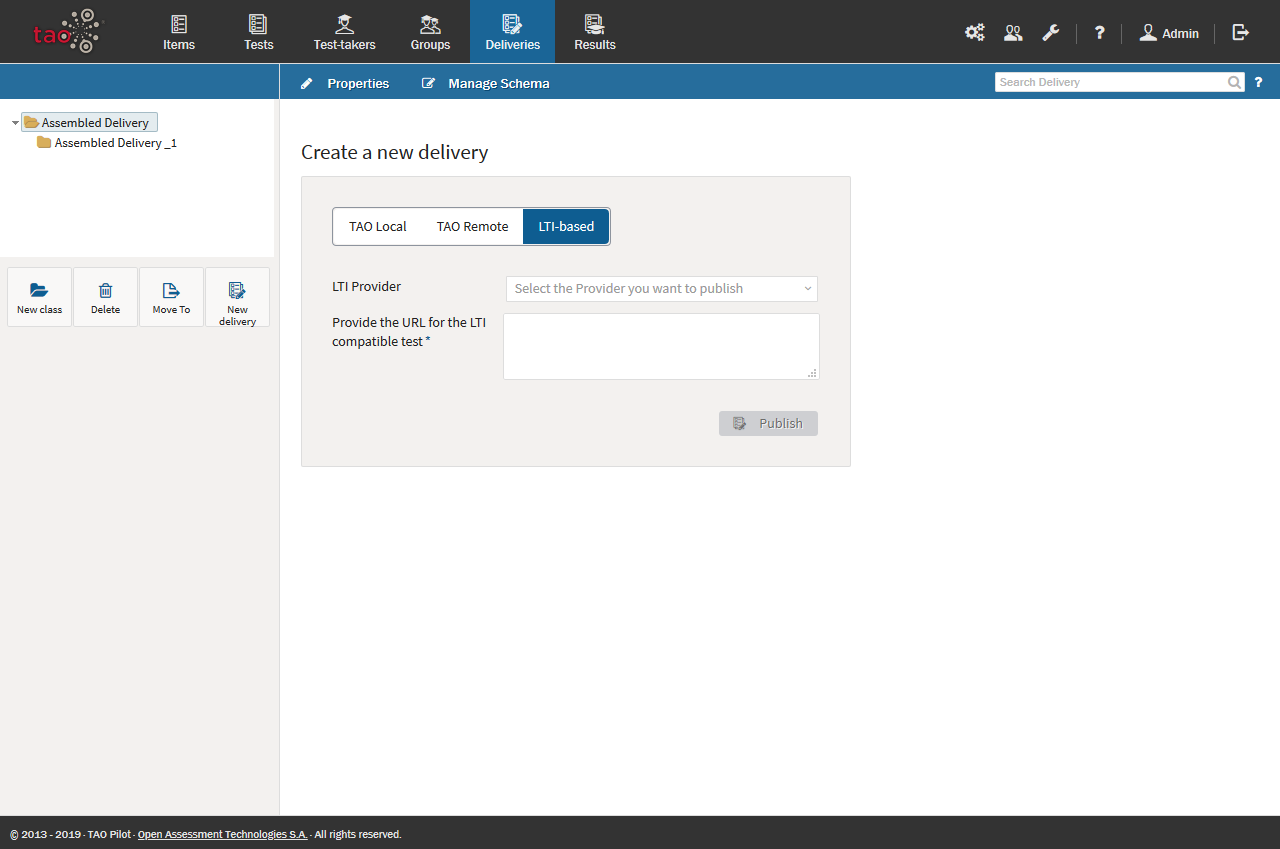This screenshot has height=849, width=1280.
Task: Open the Items section
Action: tap(179, 32)
